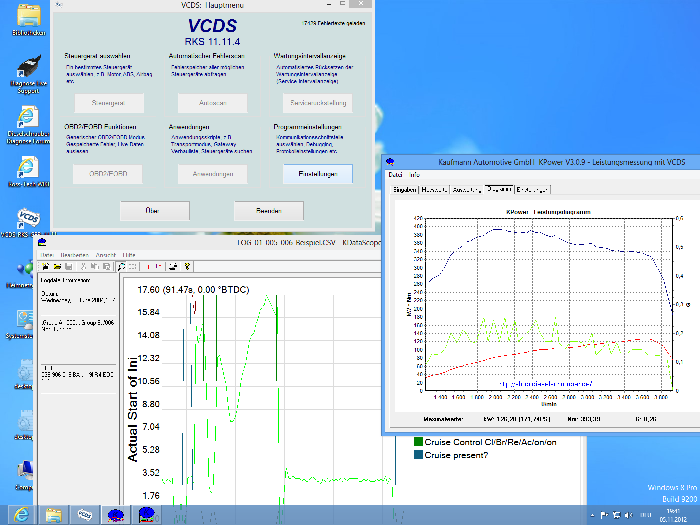Screen dimensions: 700x525
Task: Open the Ansicht menu in KDataScope
Action: click(106, 255)
